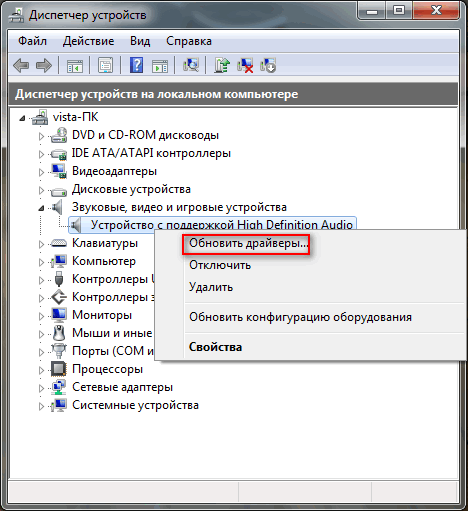Select the vista-ПК label
Screen dimensions: 468x511
(75, 117)
